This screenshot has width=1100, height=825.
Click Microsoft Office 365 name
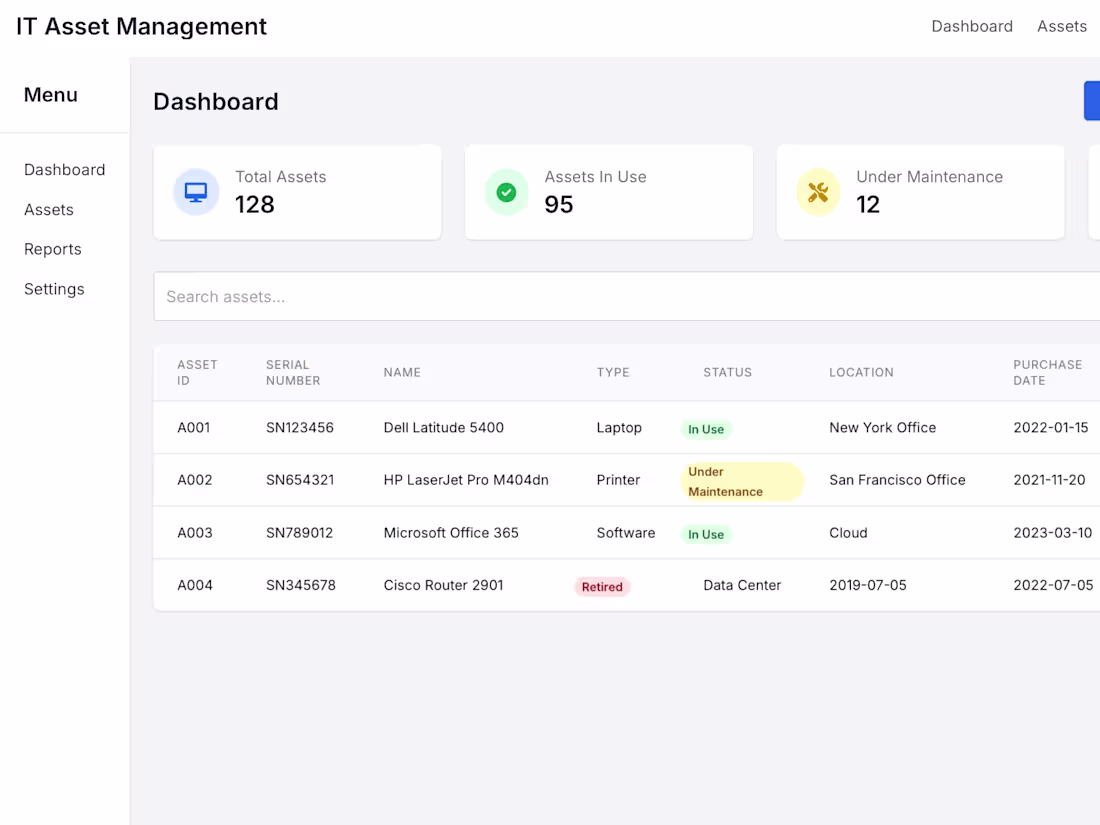tap(451, 533)
